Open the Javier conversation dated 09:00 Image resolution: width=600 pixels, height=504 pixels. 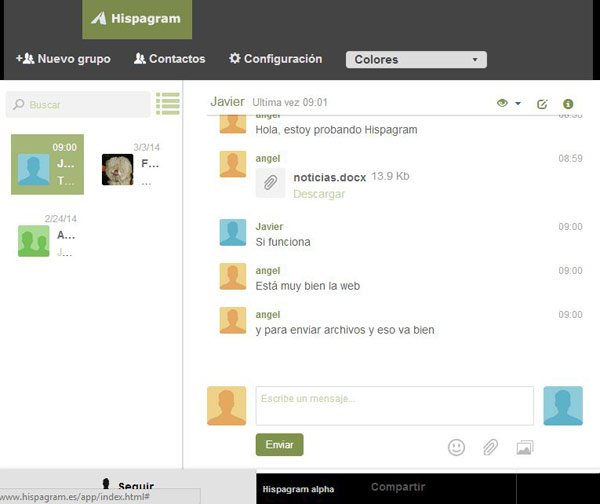pyautogui.click(x=47, y=165)
